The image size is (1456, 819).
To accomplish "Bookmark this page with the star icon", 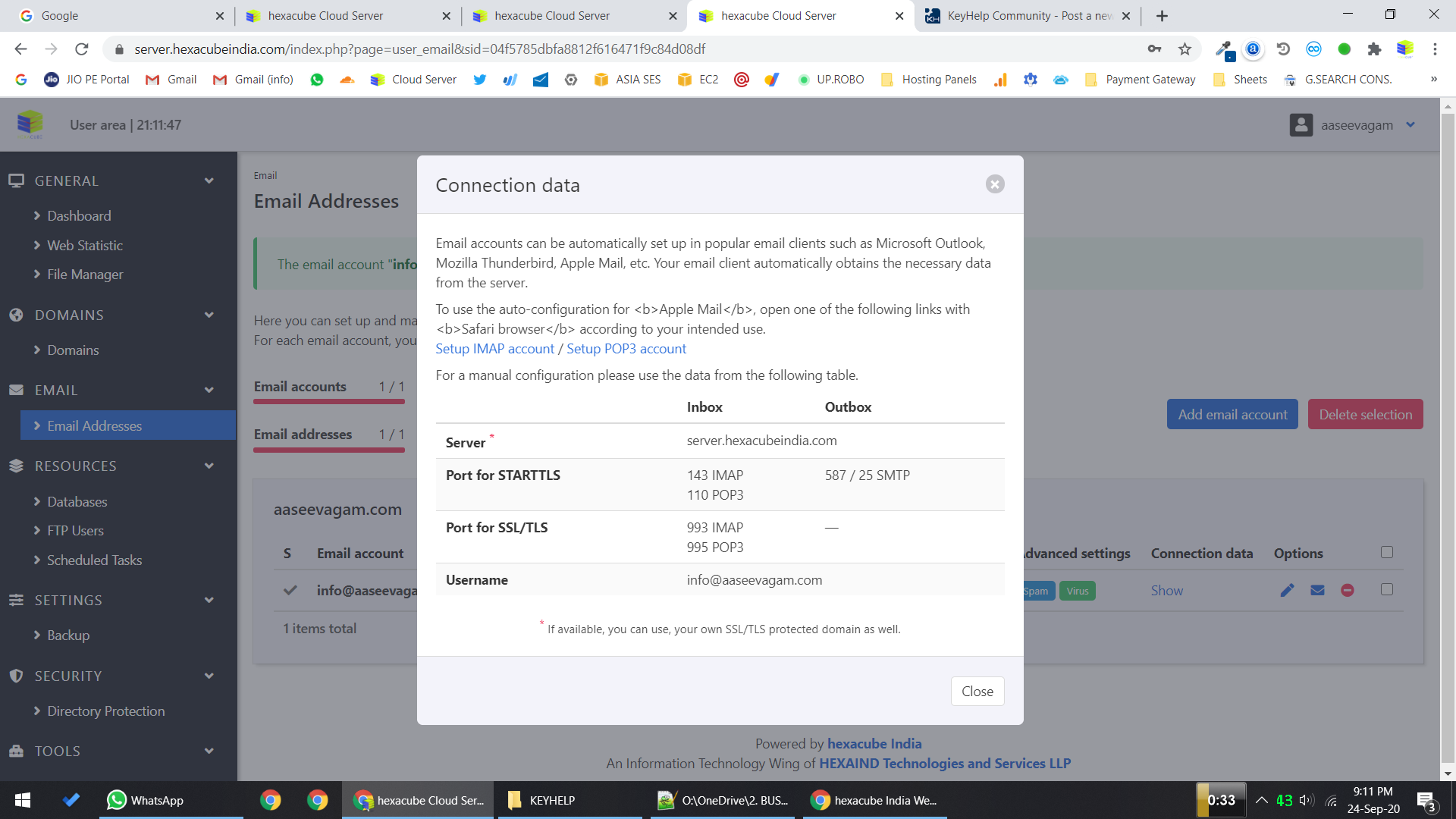I will click(1185, 49).
